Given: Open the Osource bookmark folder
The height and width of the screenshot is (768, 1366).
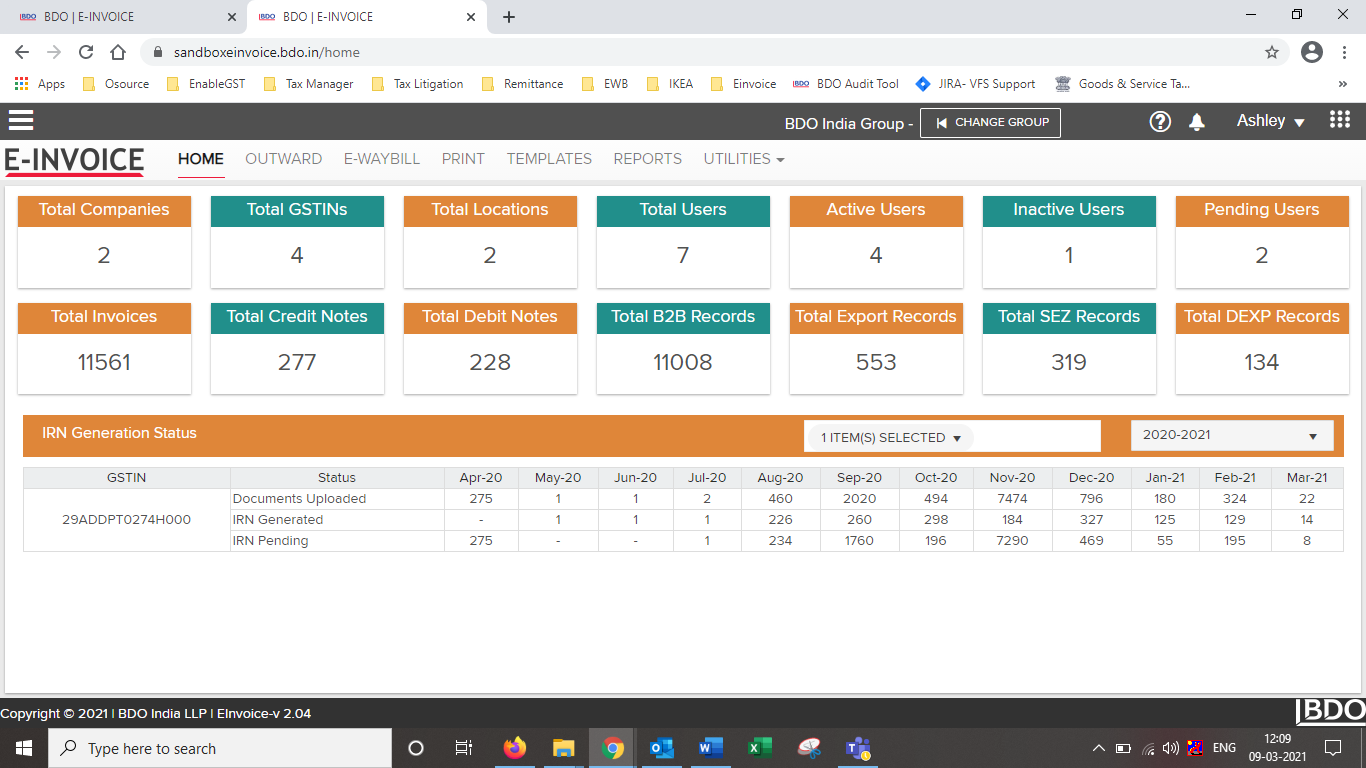Looking at the screenshot, I should (116, 84).
